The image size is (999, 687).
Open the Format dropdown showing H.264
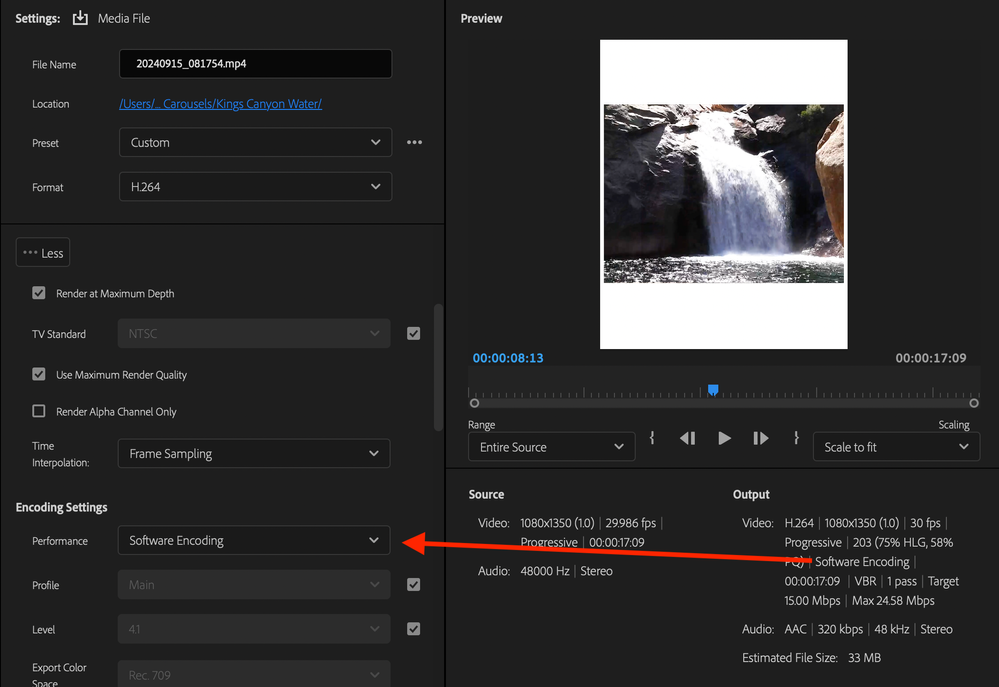click(x=255, y=187)
